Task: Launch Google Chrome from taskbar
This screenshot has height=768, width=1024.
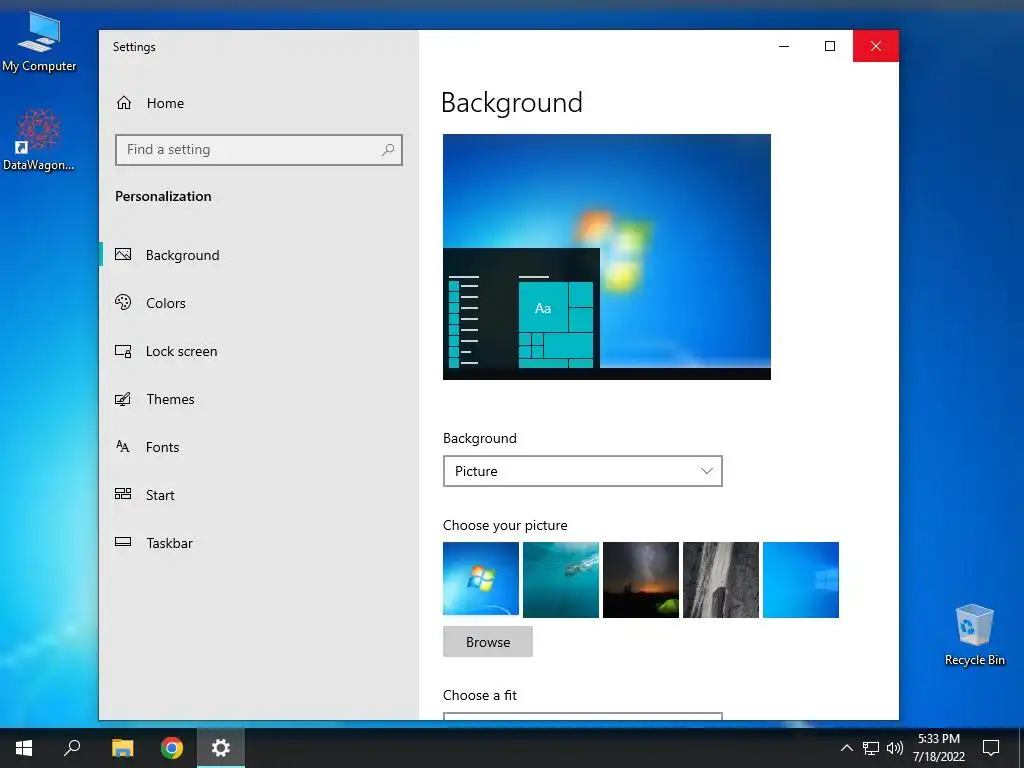Action: tap(172, 748)
